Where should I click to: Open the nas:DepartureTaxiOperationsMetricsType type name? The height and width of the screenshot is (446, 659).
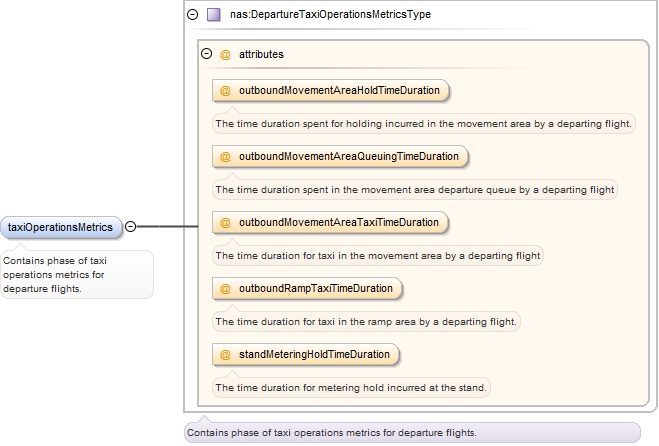click(x=330, y=15)
